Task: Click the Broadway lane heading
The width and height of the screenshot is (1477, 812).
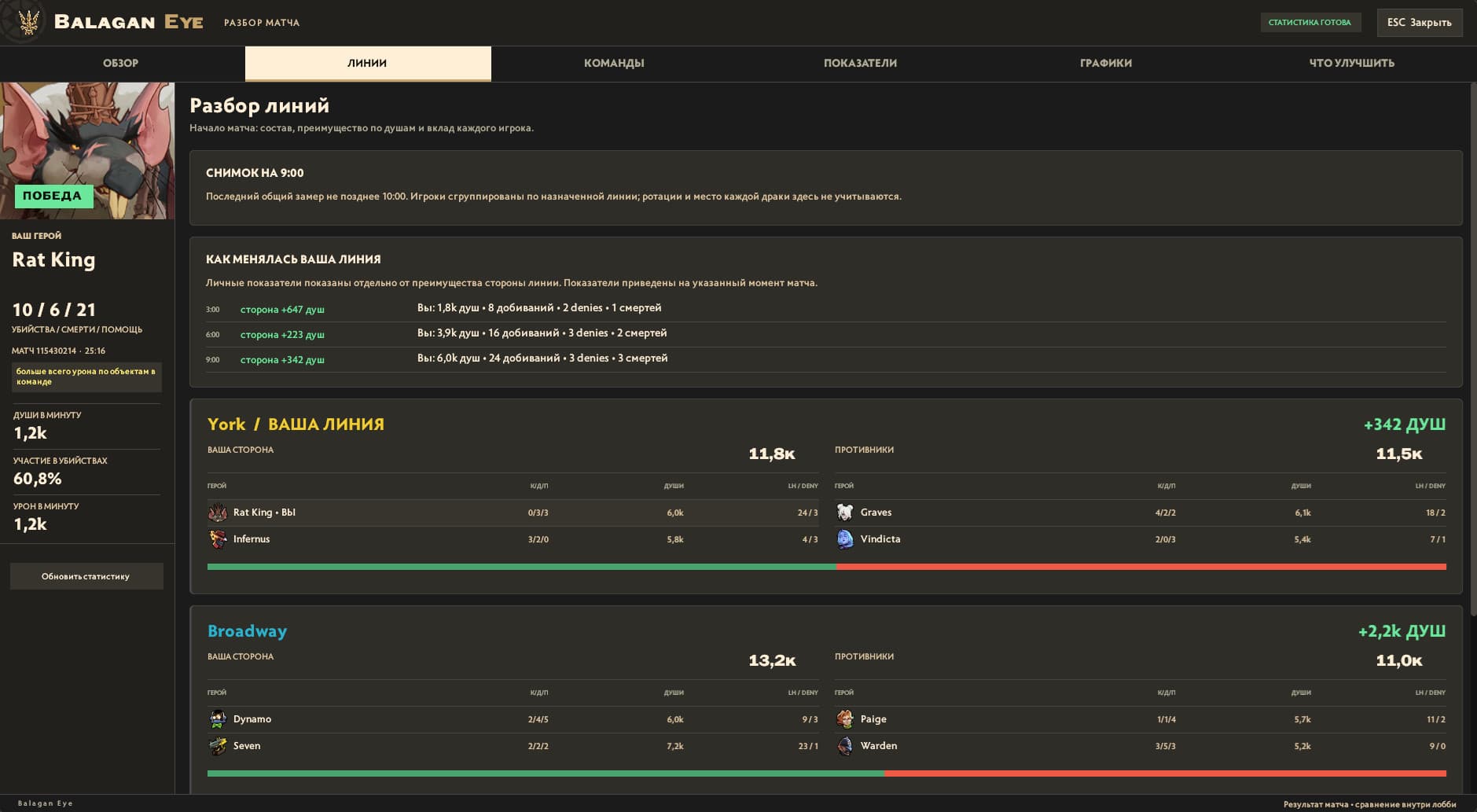Action: [247, 631]
